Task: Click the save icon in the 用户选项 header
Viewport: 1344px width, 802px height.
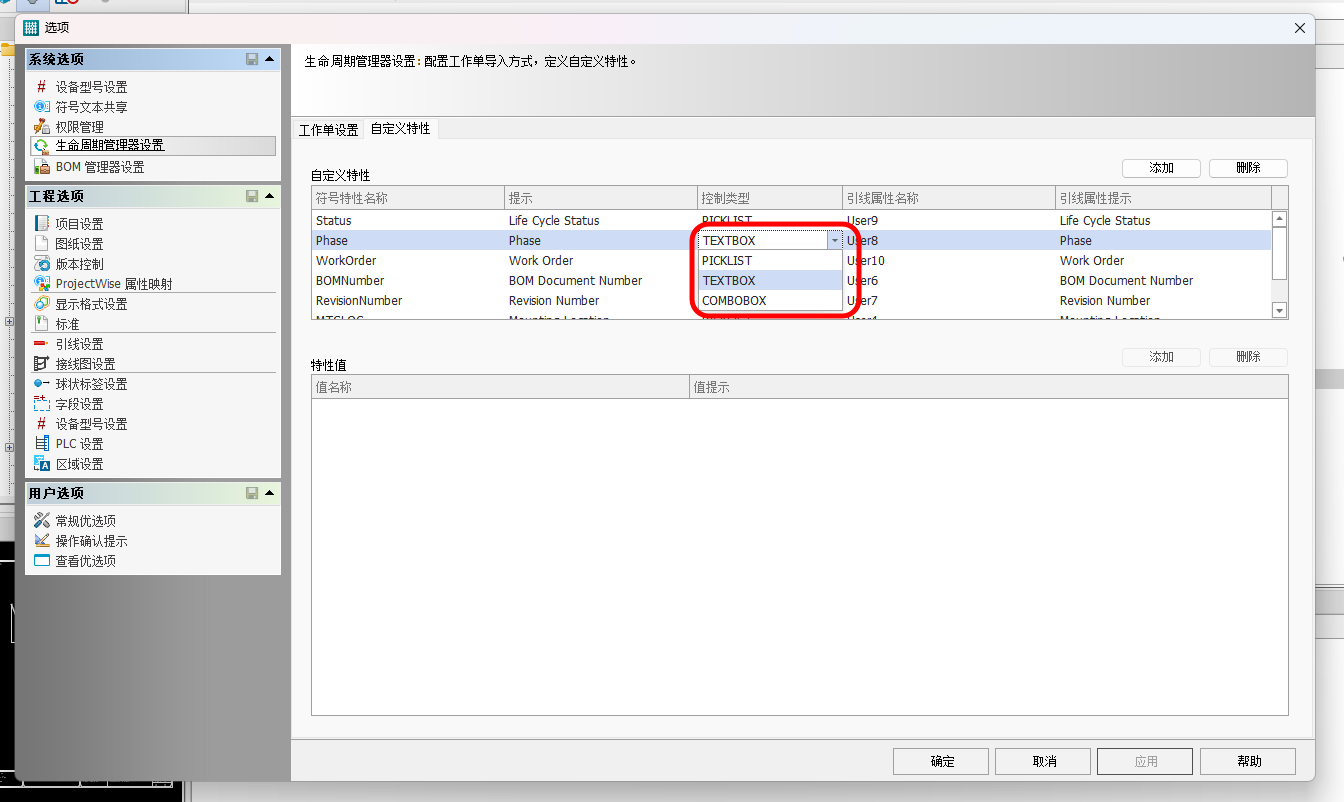Action: [252, 493]
